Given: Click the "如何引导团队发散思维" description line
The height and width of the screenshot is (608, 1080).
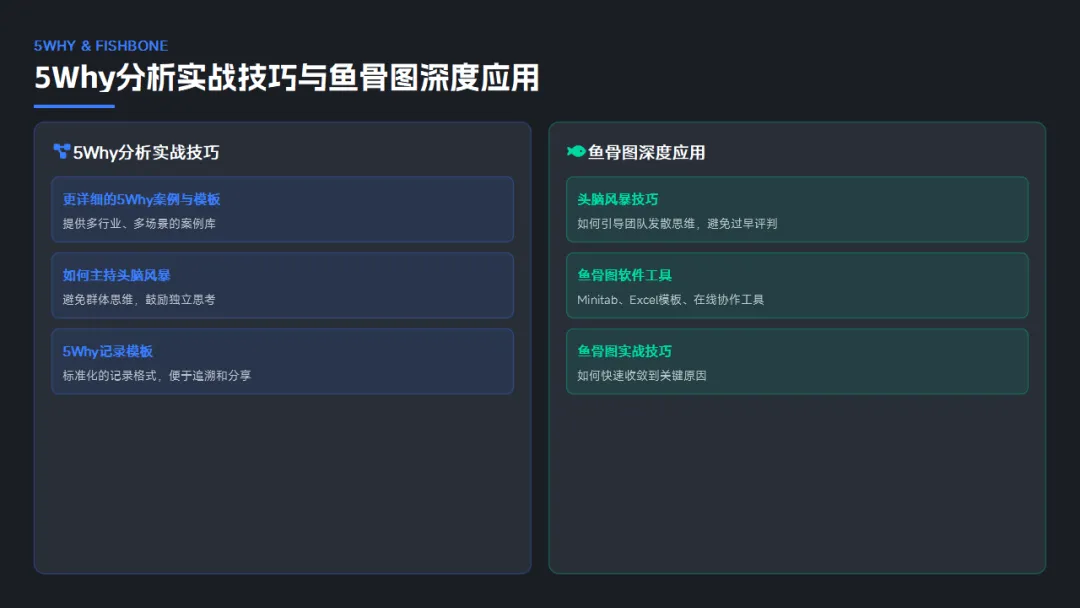Looking at the screenshot, I should click(x=677, y=223).
